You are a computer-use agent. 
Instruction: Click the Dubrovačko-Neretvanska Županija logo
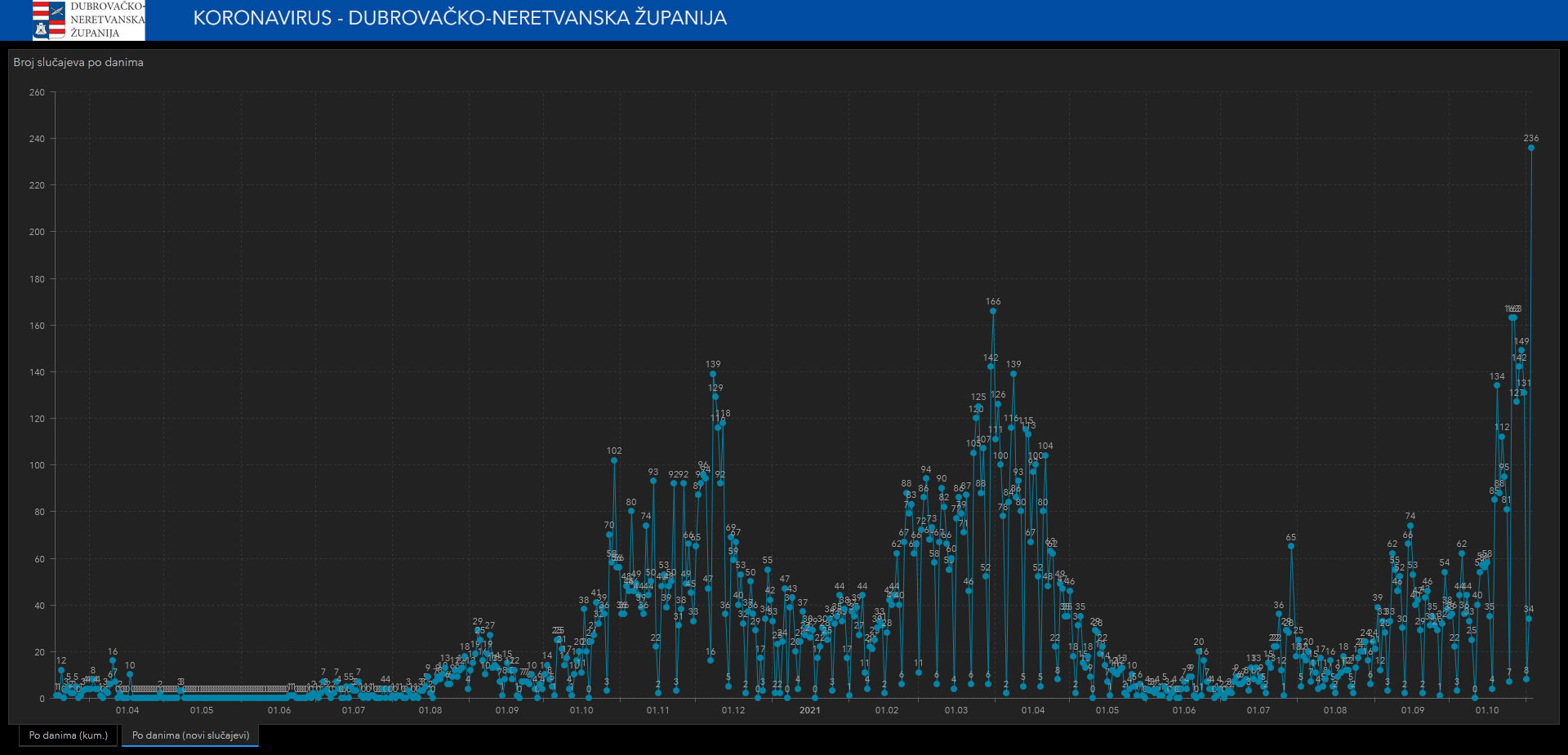[89, 20]
